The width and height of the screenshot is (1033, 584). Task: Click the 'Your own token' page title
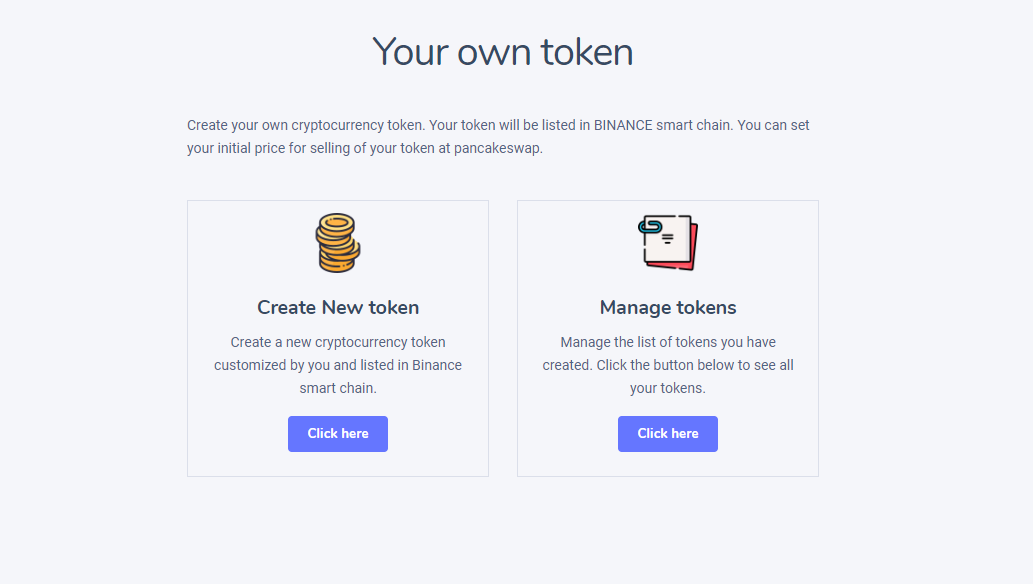click(x=502, y=52)
